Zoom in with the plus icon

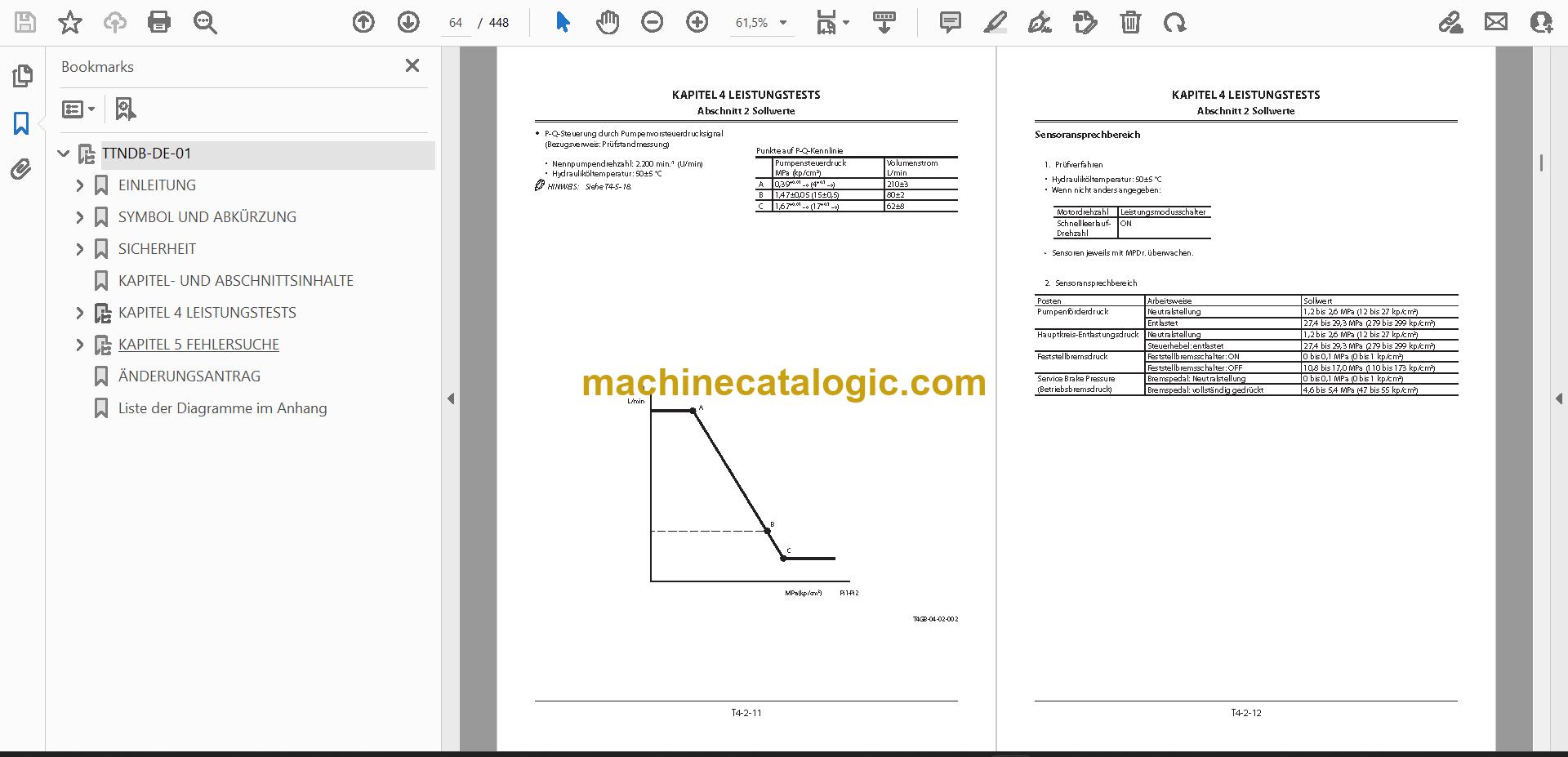point(697,22)
